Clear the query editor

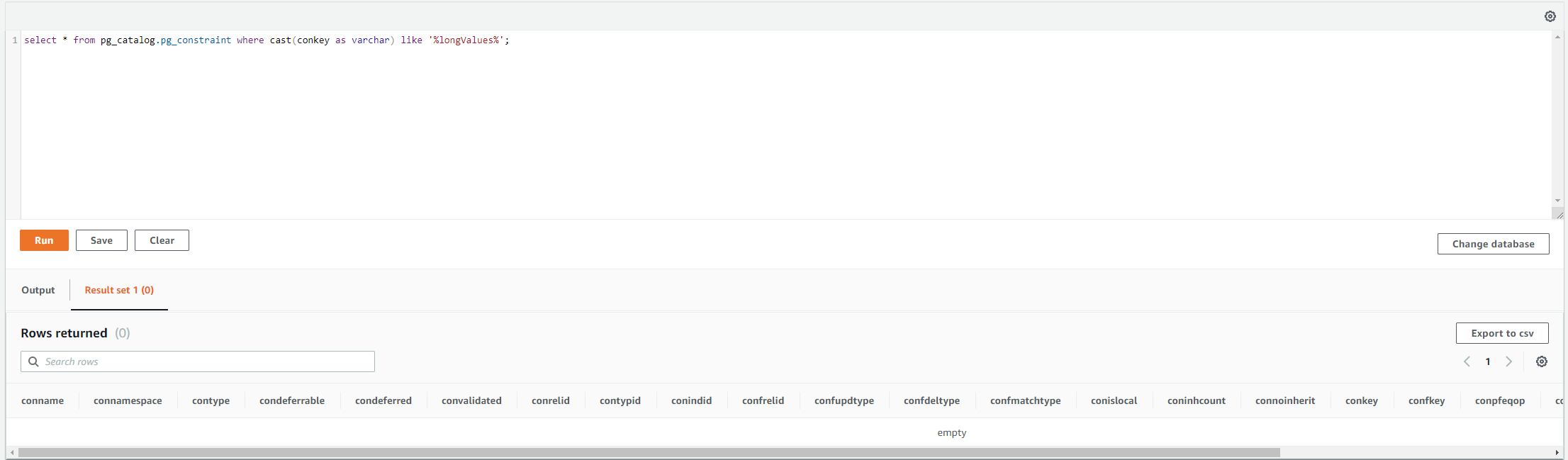tap(162, 240)
